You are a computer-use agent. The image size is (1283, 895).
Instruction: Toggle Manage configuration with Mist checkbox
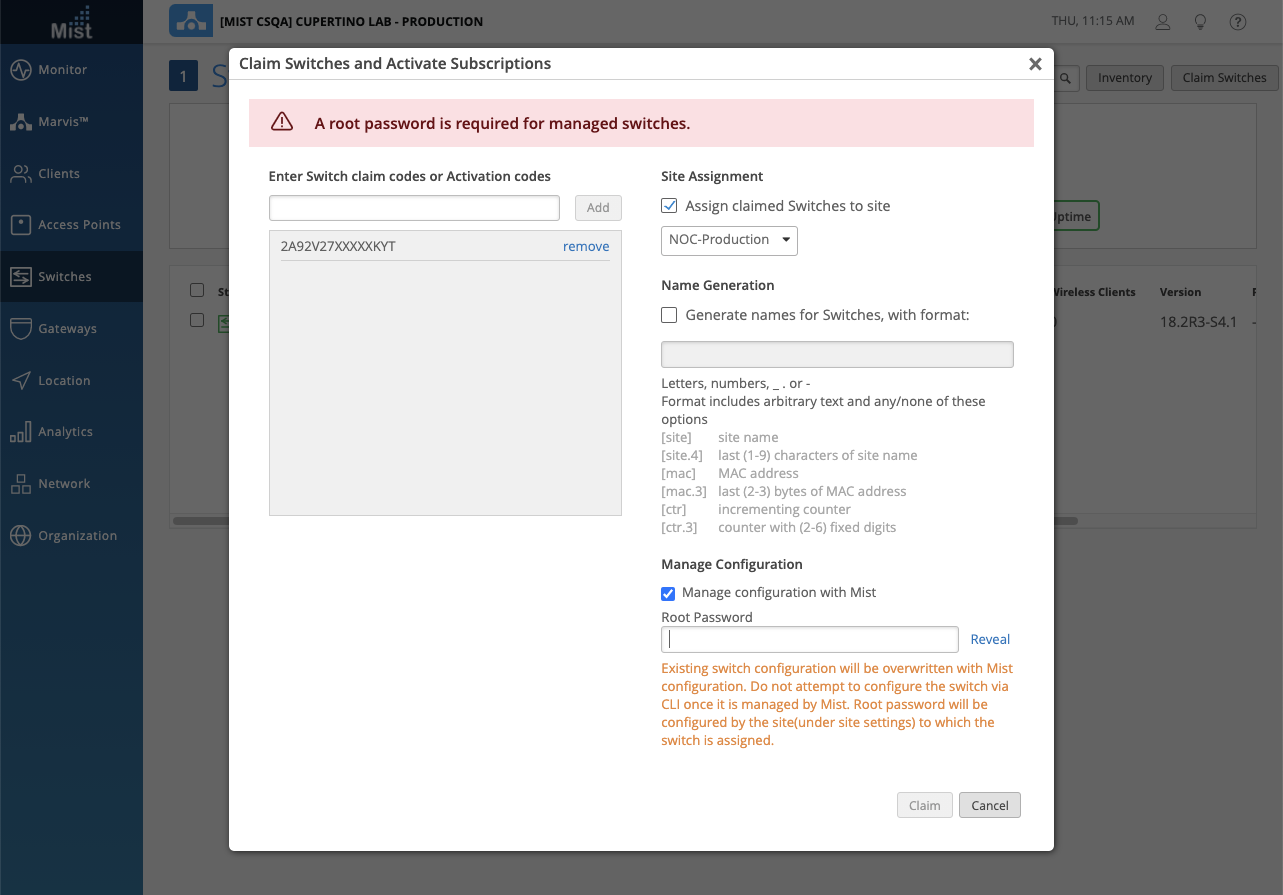click(669, 593)
